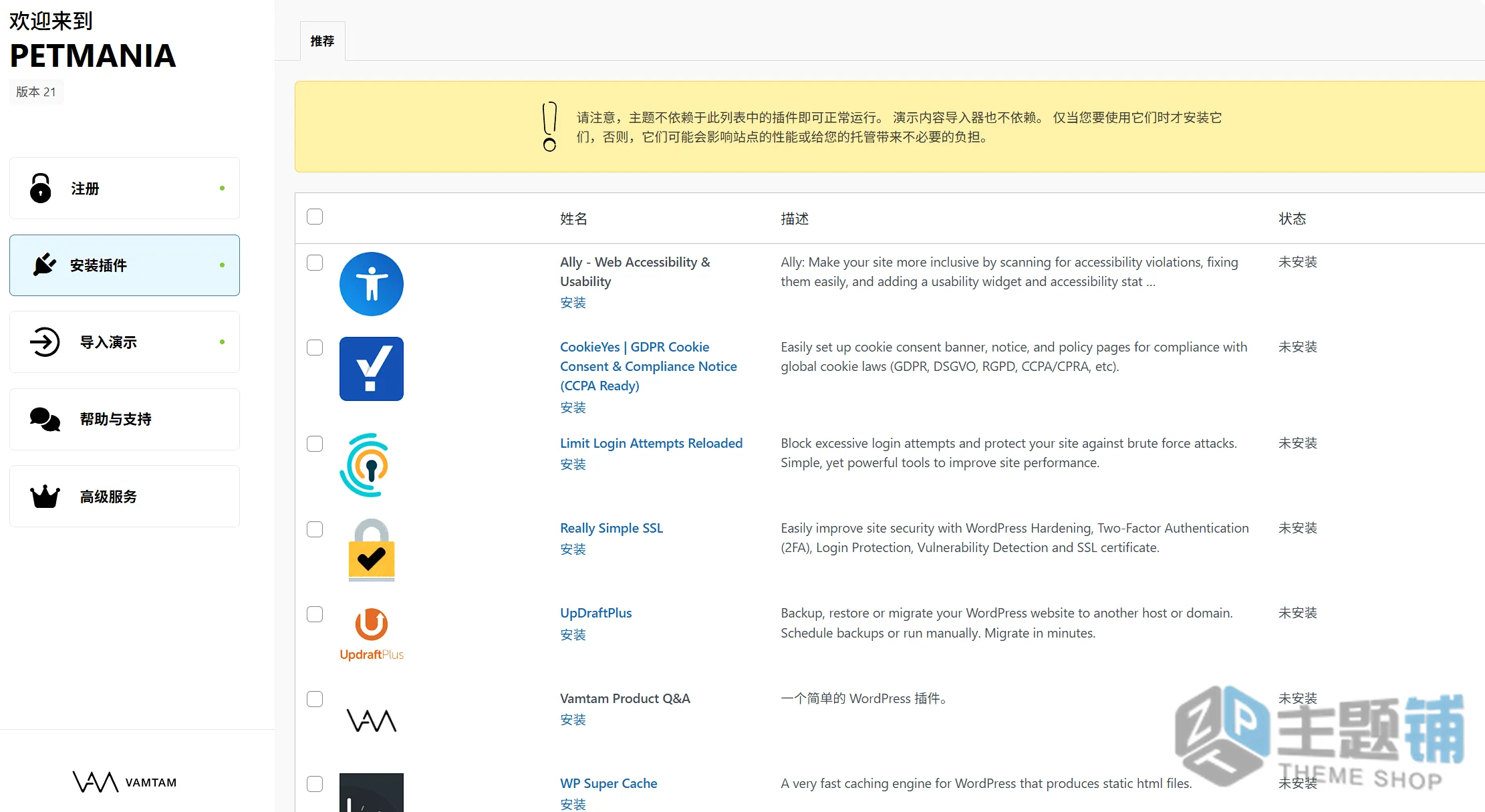The width and height of the screenshot is (1485, 812).
Task: Click 安装 under Limit Login Attempts Reloaded
Action: click(573, 464)
